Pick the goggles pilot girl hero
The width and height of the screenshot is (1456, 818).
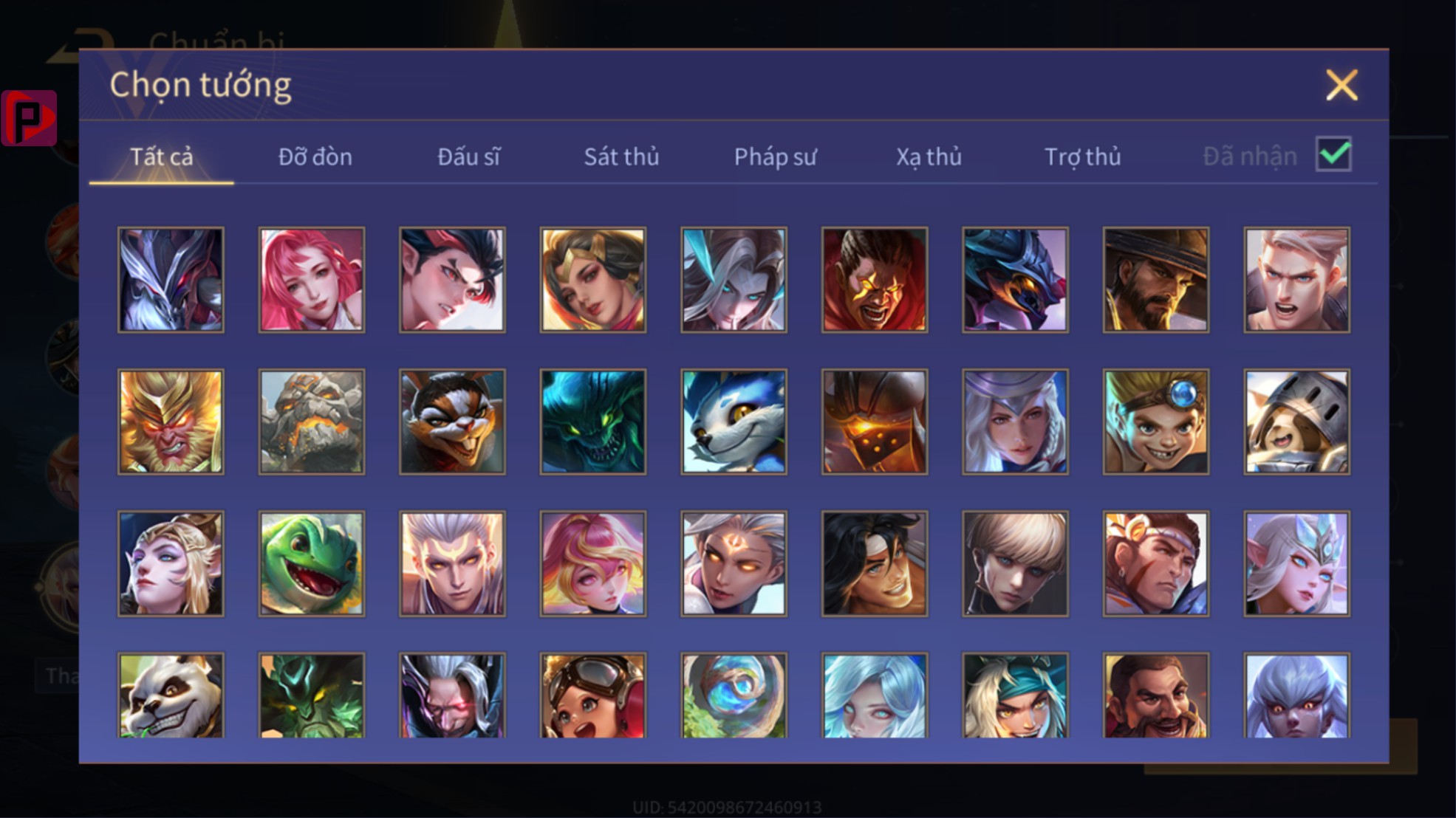point(593,695)
